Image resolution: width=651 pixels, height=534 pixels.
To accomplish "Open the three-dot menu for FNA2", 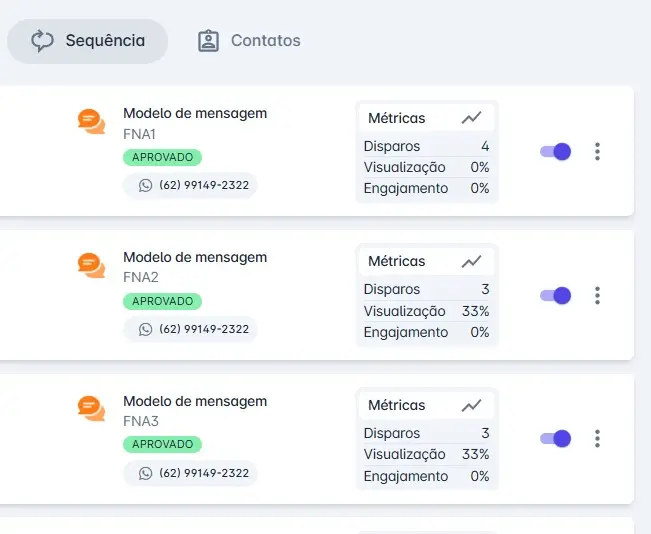I will coord(597,296).
